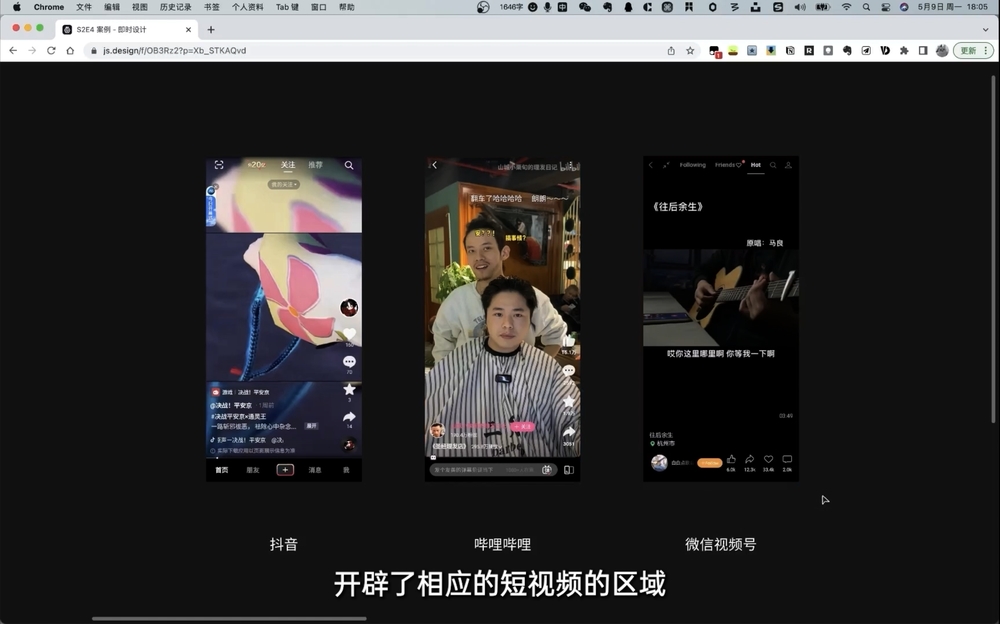Click the vertical page scrollbar thumb
Screen dimensions: 1000x624
[x=993, y=249]
